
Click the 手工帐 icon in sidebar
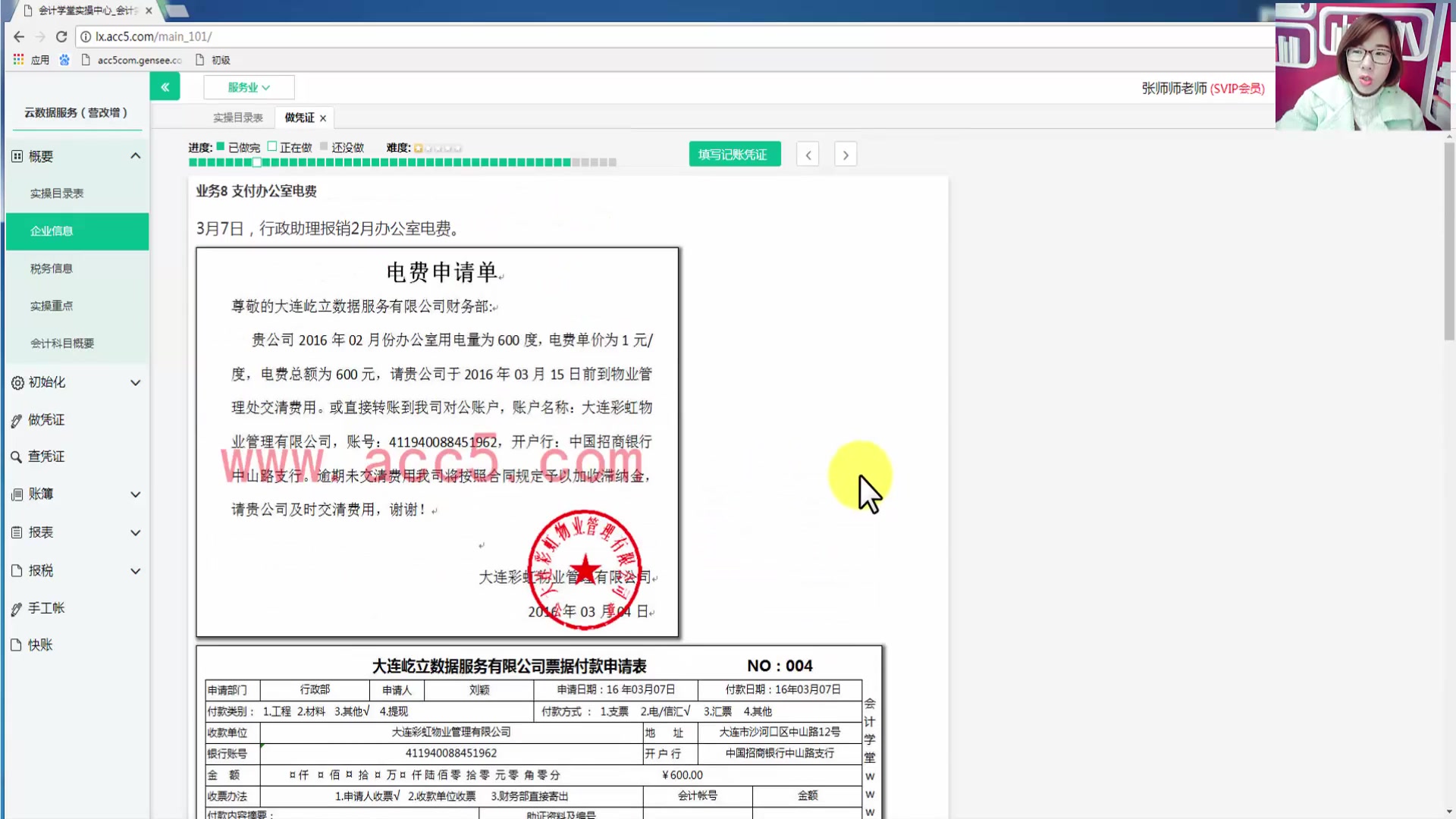coord(15,608)
